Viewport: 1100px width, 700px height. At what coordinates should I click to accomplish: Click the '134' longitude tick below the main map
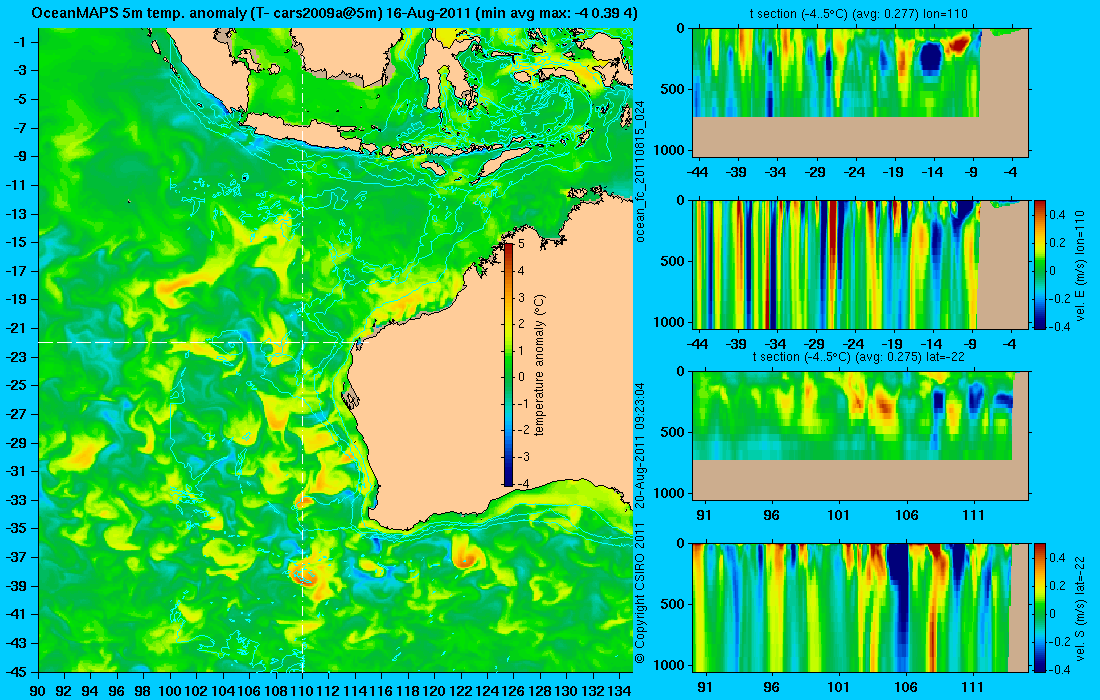619,691
